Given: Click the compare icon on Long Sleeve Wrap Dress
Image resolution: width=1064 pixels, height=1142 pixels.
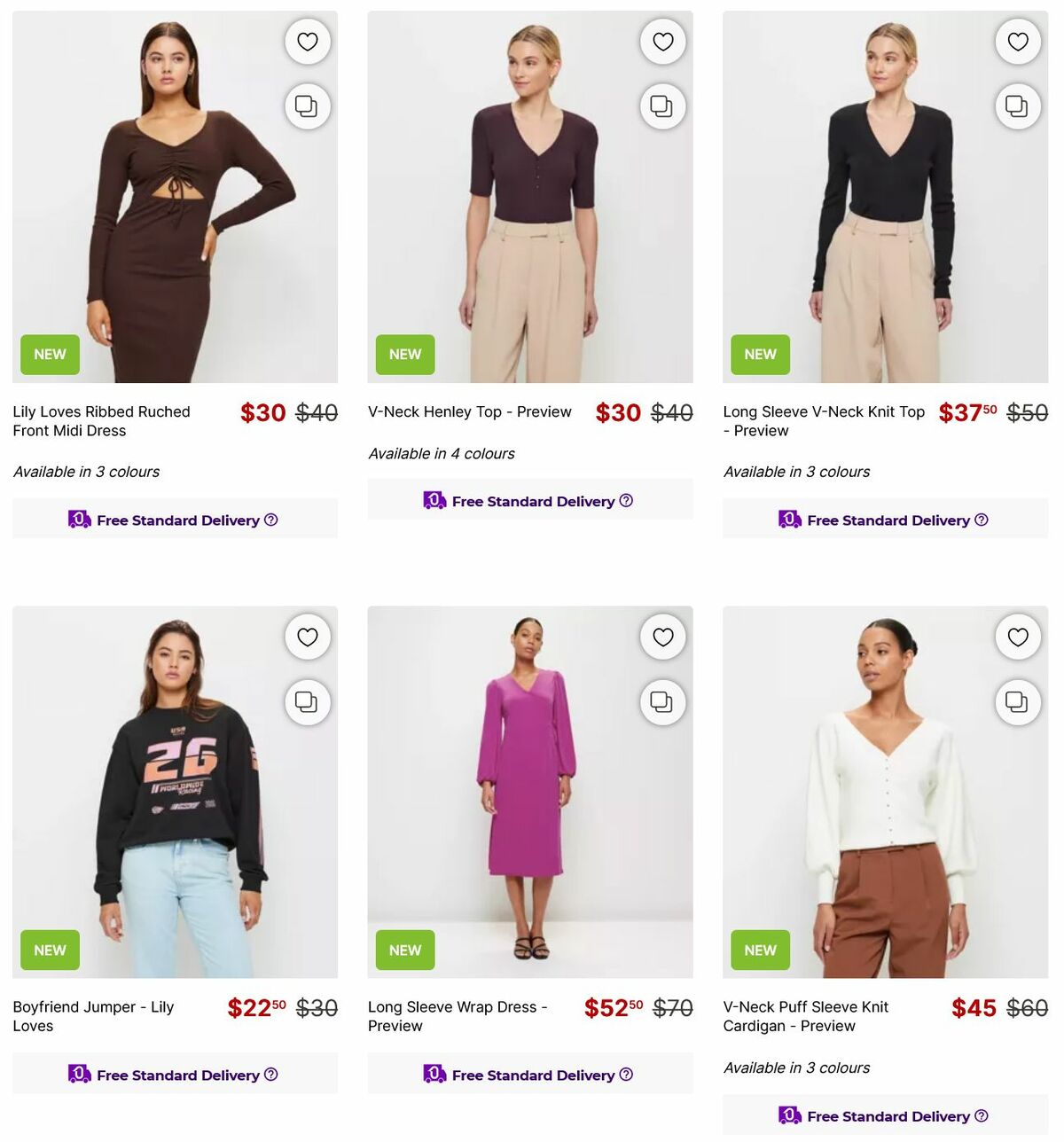Looking at the screenshot, I should (662, 702).
